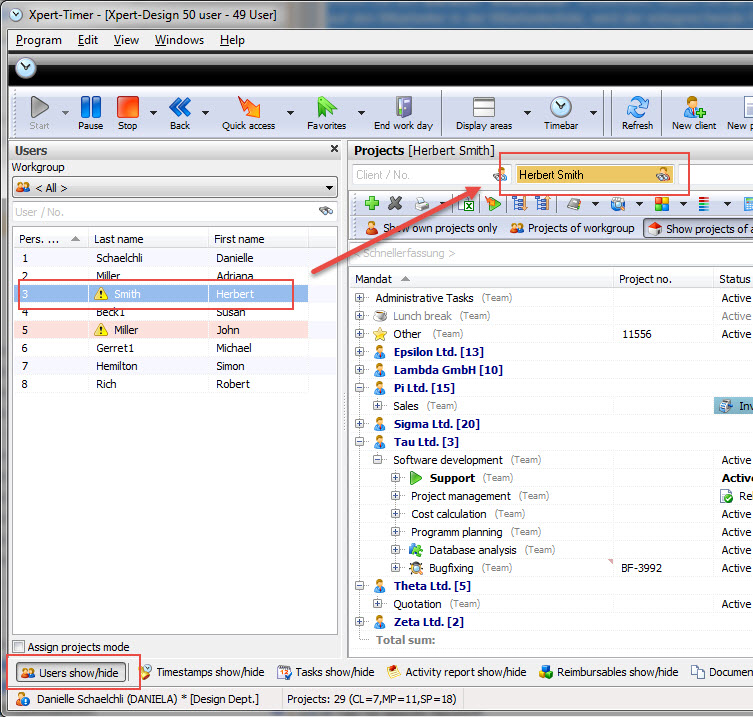
Task: Click the Back toolbar icon
Action: point(180,108)
